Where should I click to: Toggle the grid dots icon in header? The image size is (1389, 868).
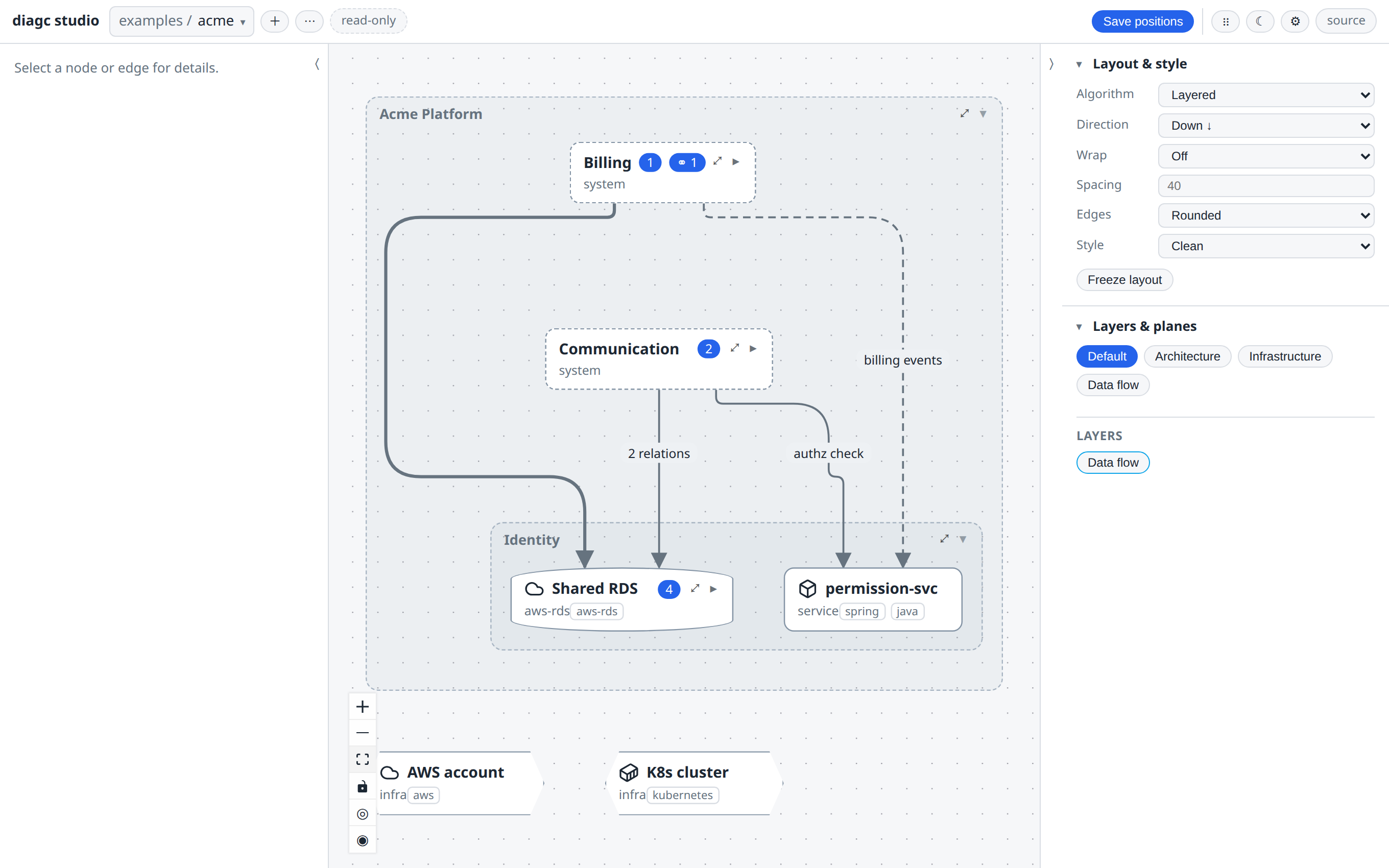tap(1226, 21)
